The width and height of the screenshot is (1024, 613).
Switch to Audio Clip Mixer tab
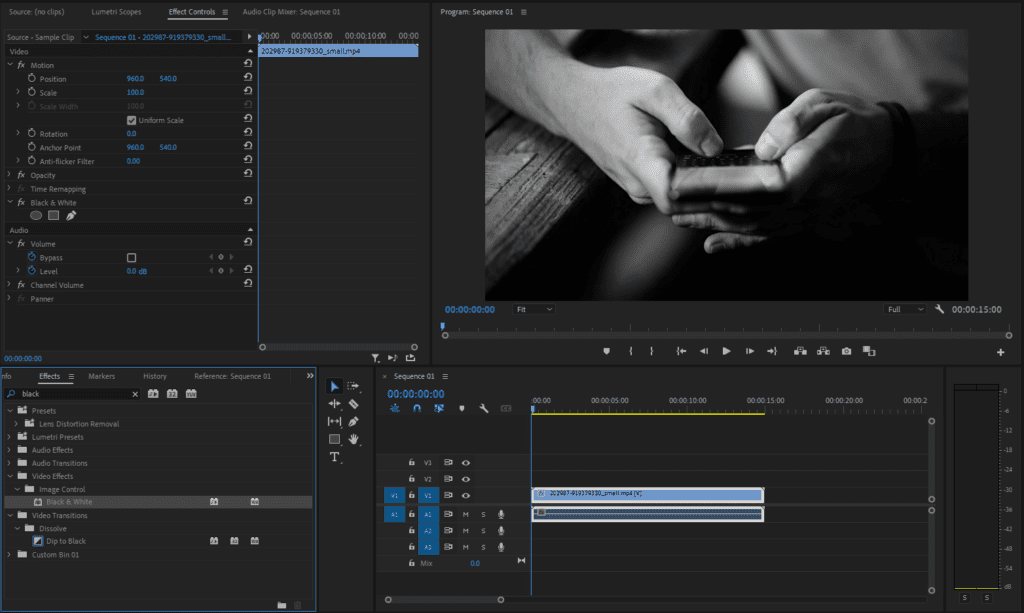coord(291,12)
